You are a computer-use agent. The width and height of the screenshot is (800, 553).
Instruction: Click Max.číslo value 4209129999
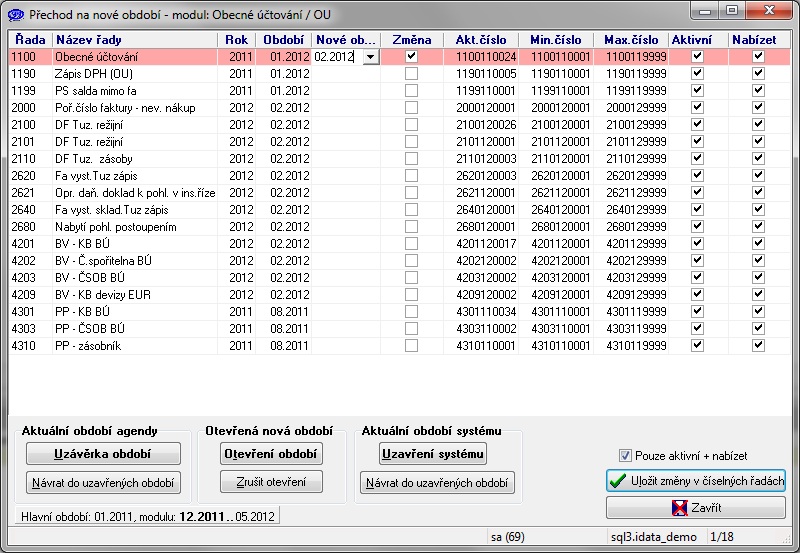coord(636,294)
